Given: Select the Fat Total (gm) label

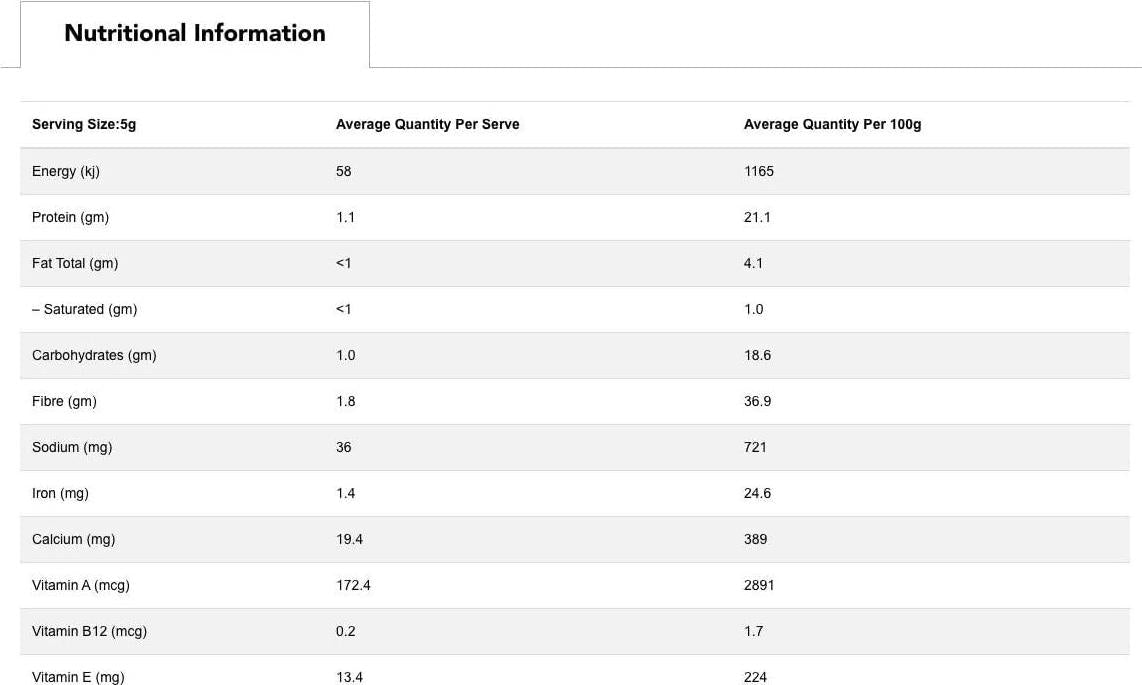Looking at the screenshot, I should pyautogui.click(x=75, y=263).
